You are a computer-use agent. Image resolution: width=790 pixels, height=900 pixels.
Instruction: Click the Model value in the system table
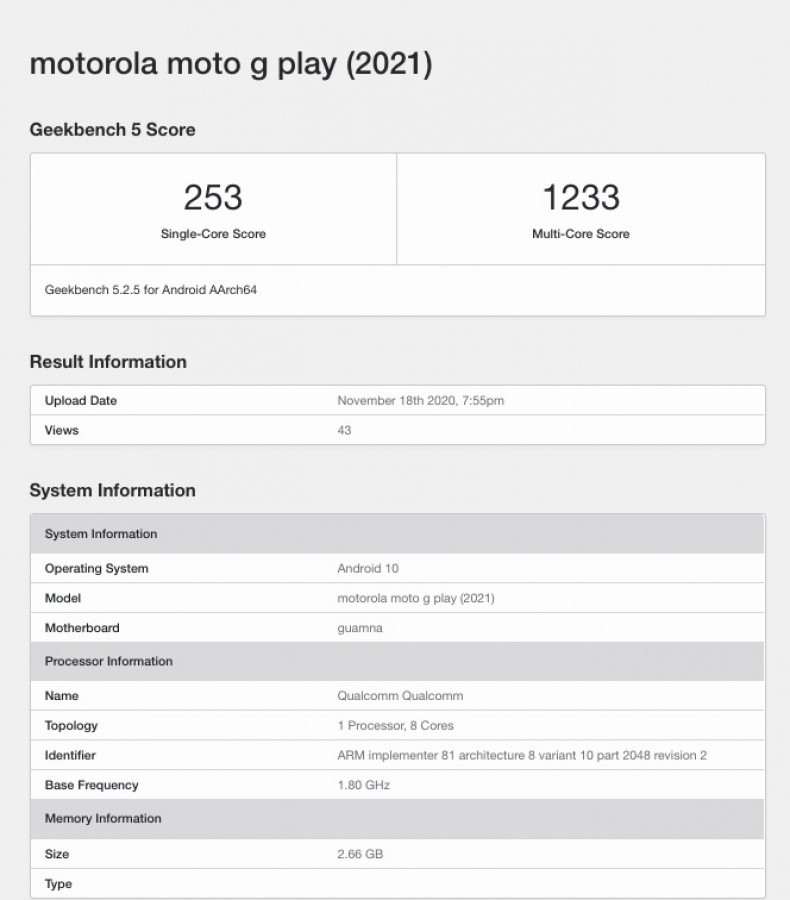point(416,598)
